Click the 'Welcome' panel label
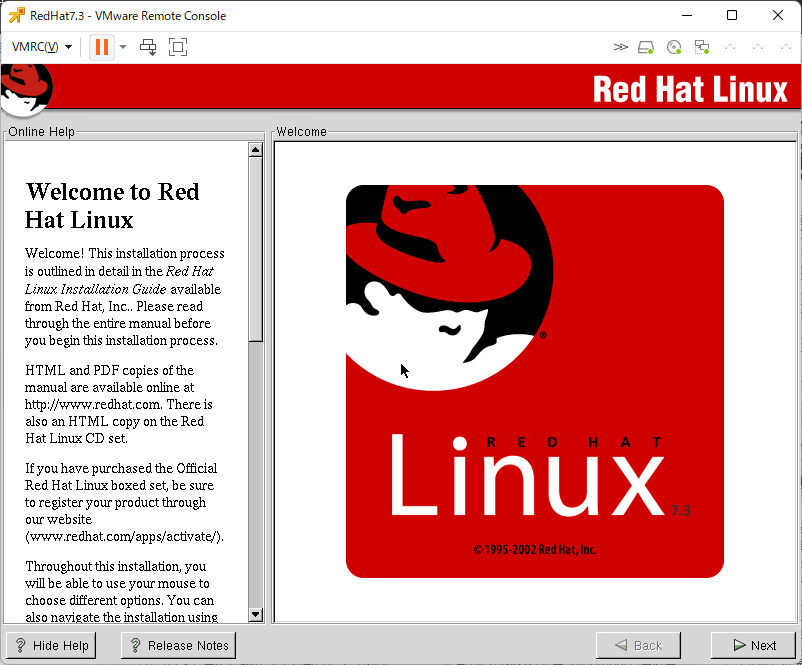The height and width of the screenshot is (665, 802). [301, 131]
